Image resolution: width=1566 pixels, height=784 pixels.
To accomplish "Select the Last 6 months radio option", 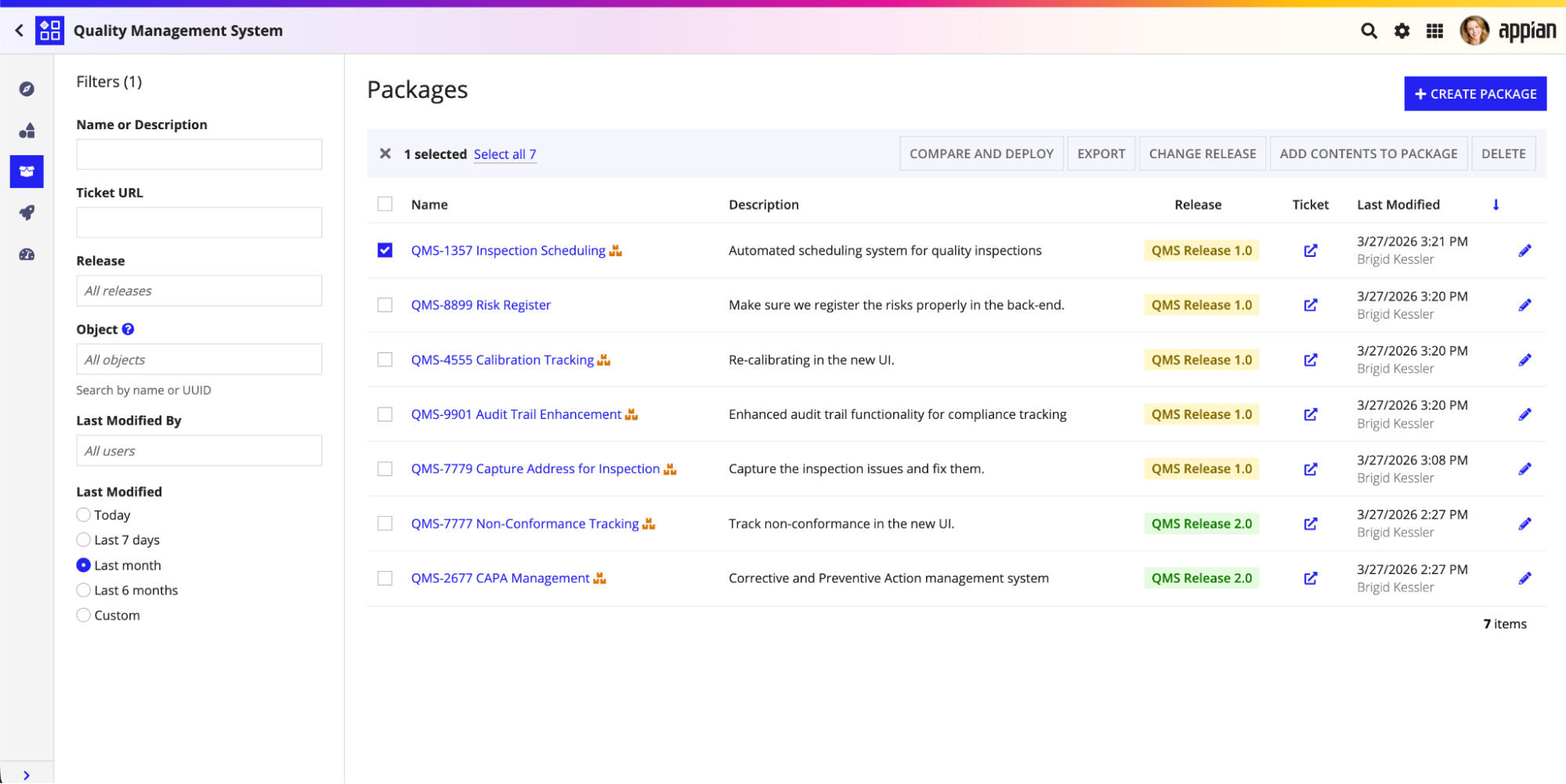I will point(83,590).
